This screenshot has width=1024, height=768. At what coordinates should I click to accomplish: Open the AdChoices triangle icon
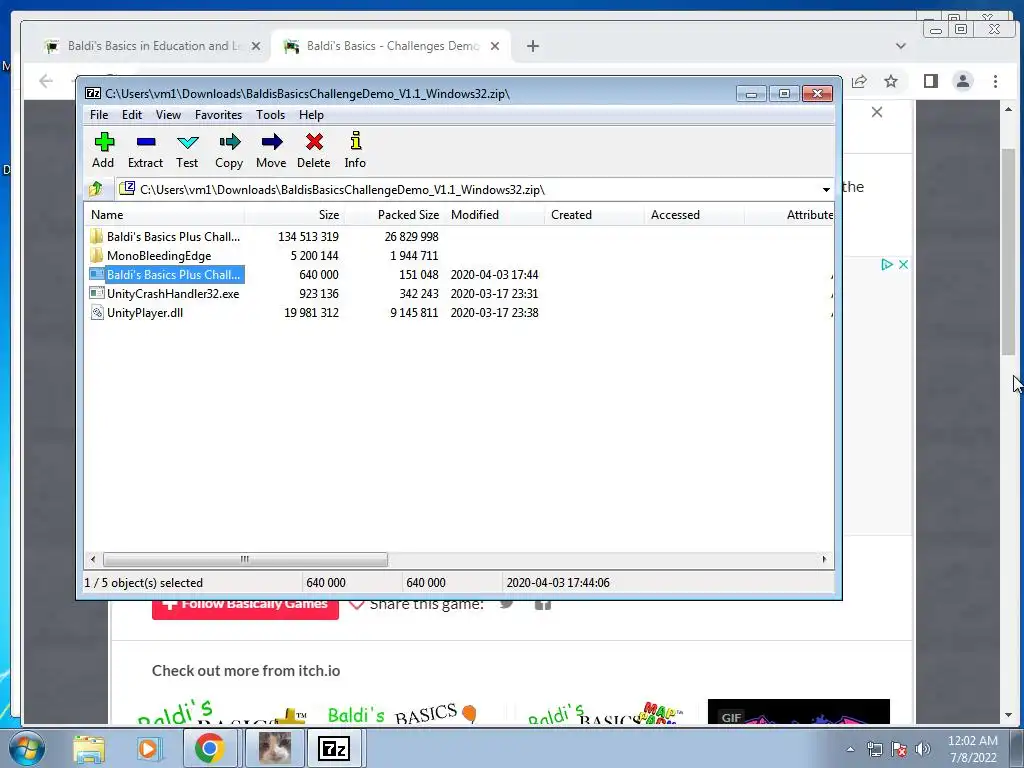pos(887,264)
